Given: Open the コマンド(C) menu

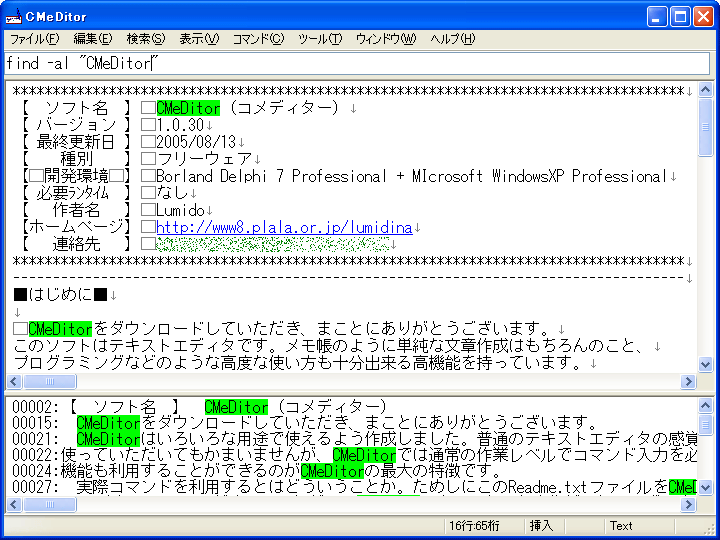Looking at the screenshot, I should coord(259,39).
